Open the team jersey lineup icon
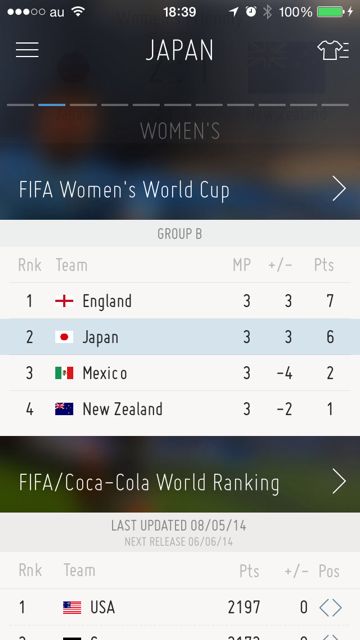 point(333,50)
